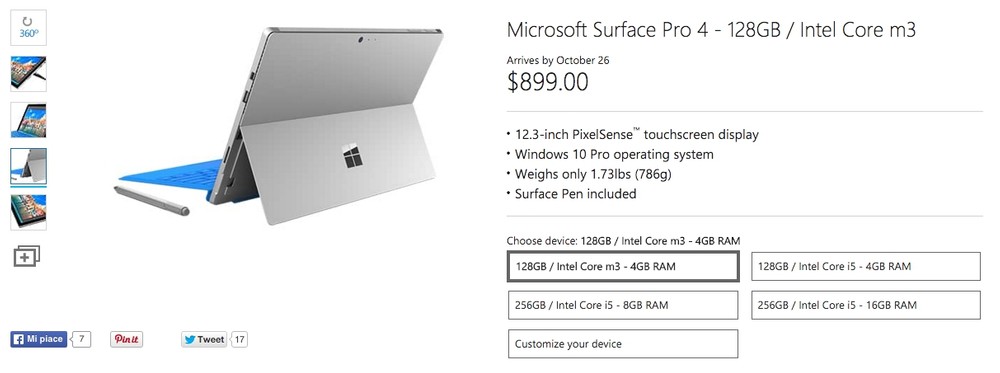Show the thumbnail of Surface with pen close-up
Viewport: 1000px width, 373px height.
(x=29, y=73)
